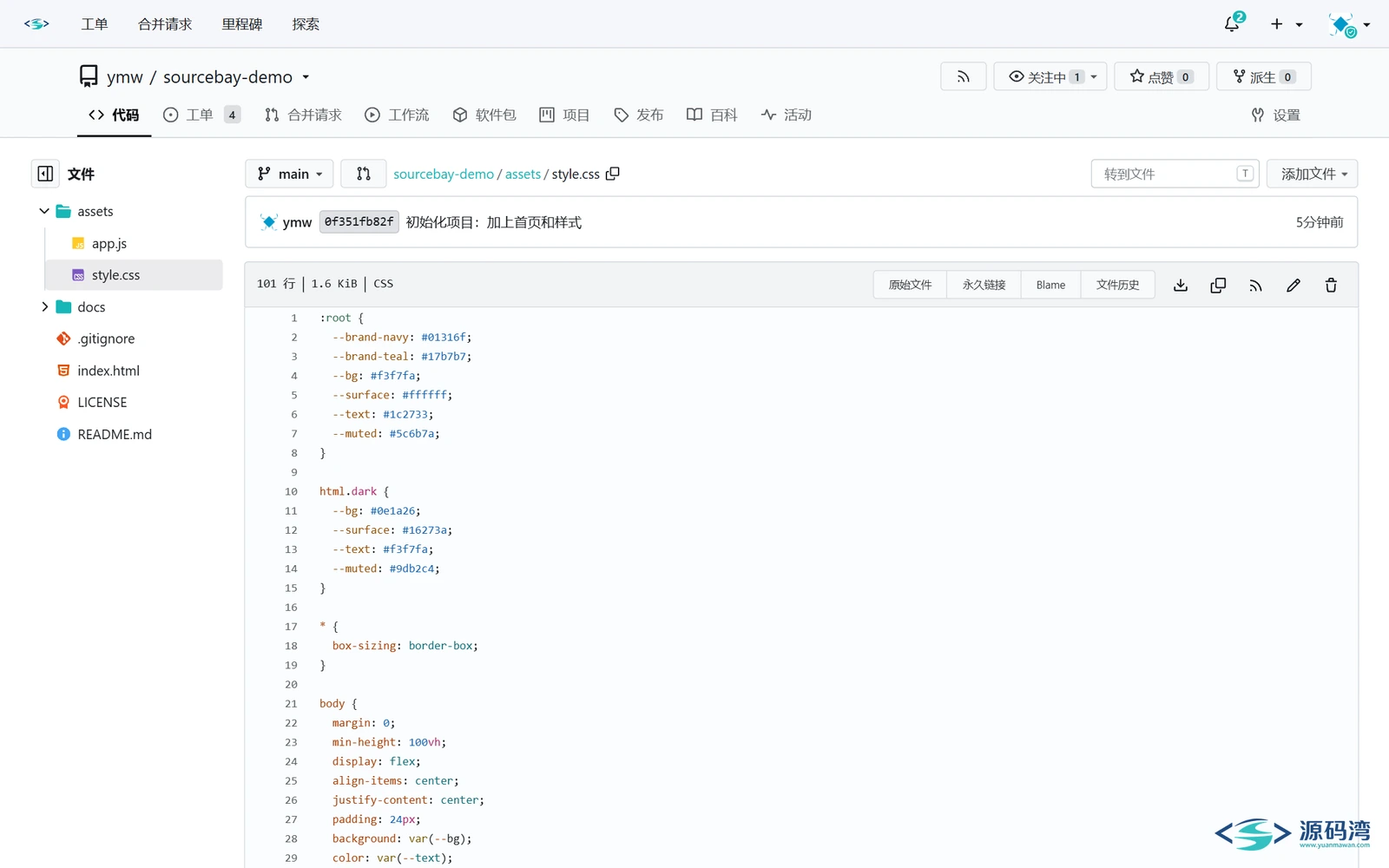Open the file RSS feed icon
This screenshot has width=1389, height=868.
coord(1255,285)
